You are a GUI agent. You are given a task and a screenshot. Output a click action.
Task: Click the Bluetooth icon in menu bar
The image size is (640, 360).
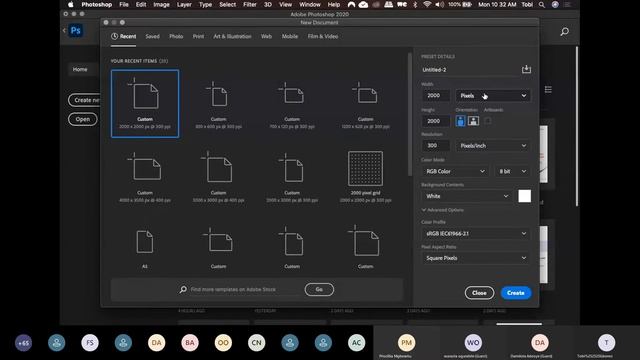tap(416, 4)
